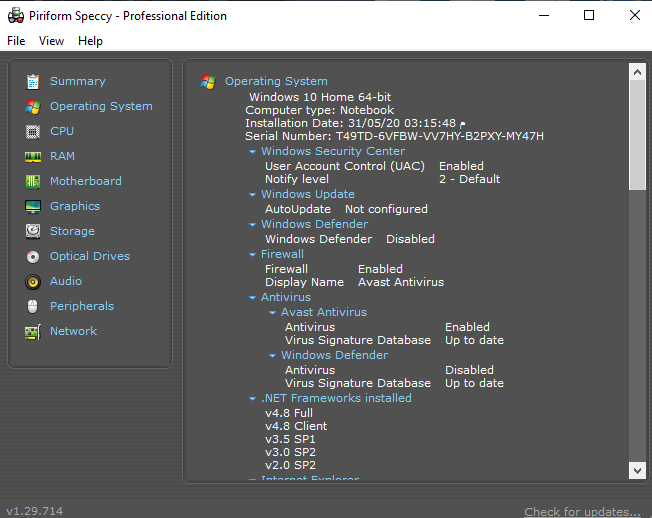Collapse the Avast Antivirus subsection

272,313
